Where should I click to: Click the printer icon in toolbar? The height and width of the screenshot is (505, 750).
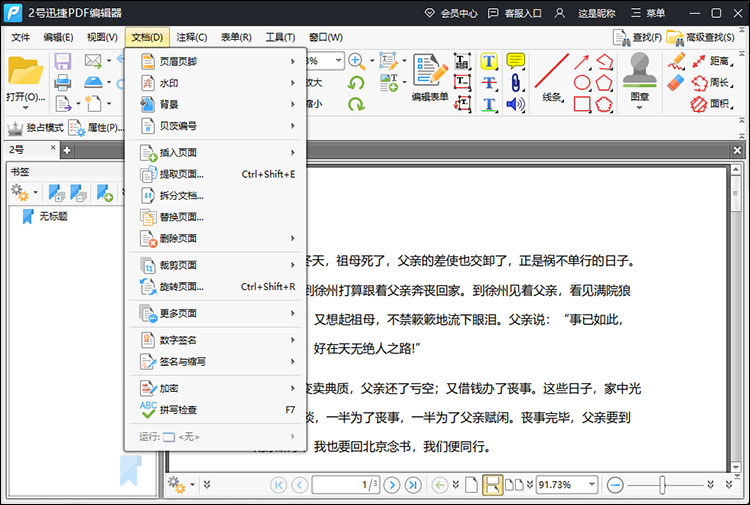coord(63,82)
